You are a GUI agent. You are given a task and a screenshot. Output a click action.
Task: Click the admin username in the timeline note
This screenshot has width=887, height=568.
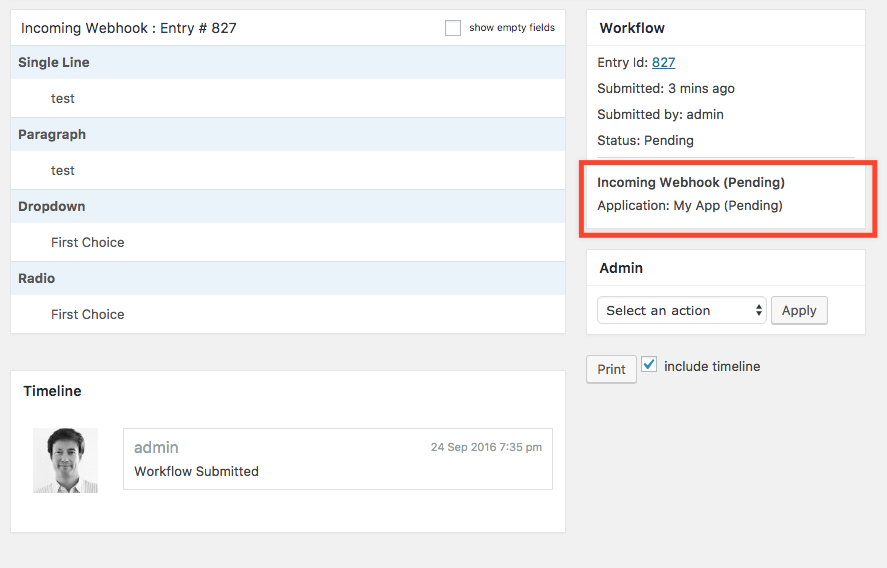(x=156, y=447)
